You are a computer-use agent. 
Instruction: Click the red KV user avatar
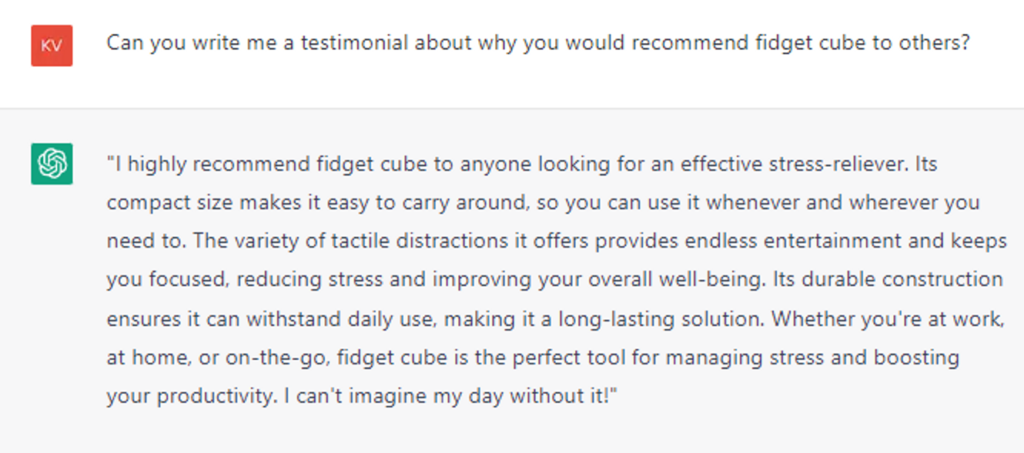coord(51,46)
